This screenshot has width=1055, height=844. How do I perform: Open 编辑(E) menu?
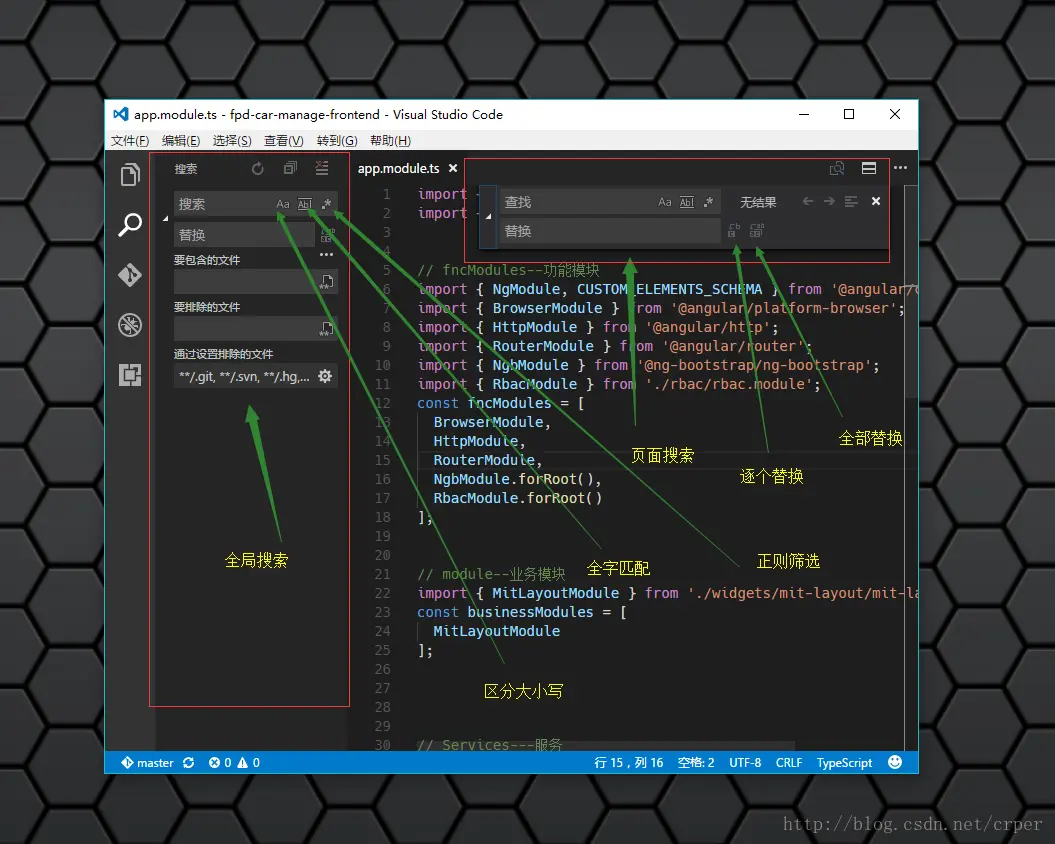[x=181, y=141]
